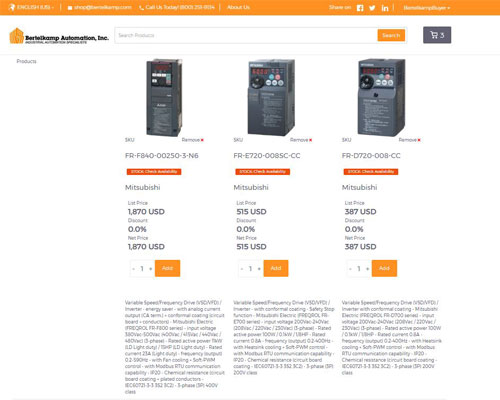This screenshot has height=400, width=500.
Task: Select the 387 USD net price
Action: pyautogui.click(x=361, y=247)
